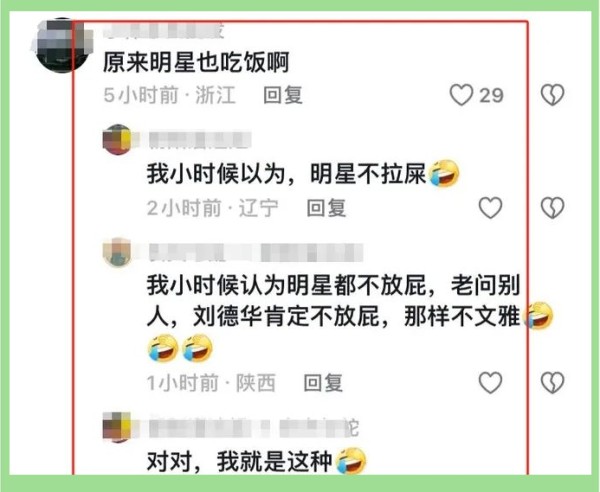The width and height of the screenshot is (600, 492).
Task: Tap 回复 under the 辽宁 comment
Action: (x=326, y=208)
